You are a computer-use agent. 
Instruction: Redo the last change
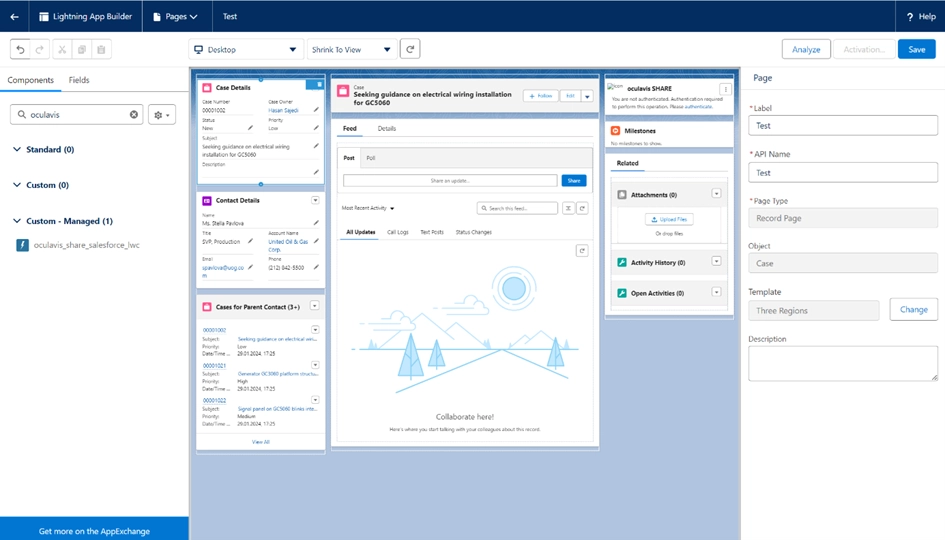pos(40,49)
